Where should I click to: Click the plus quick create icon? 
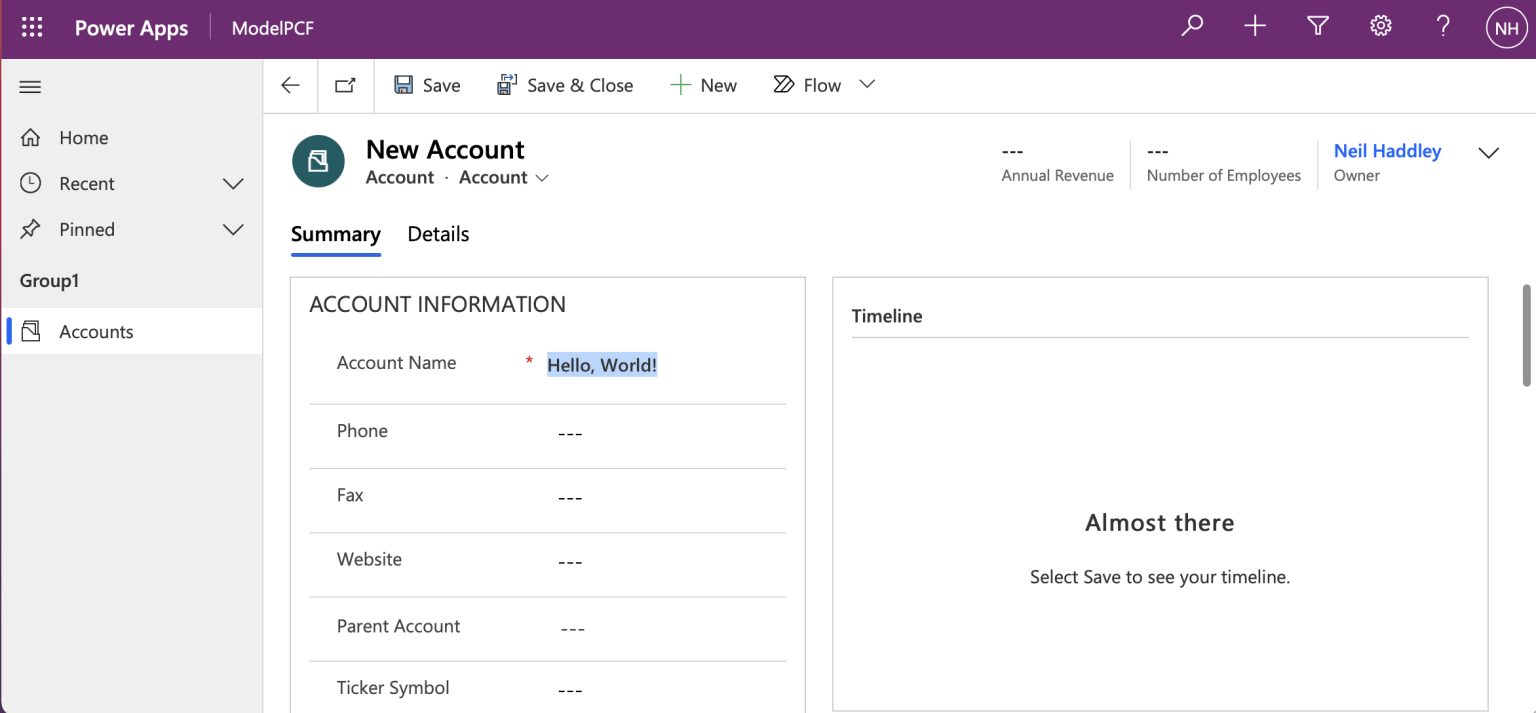point(1255,27)
